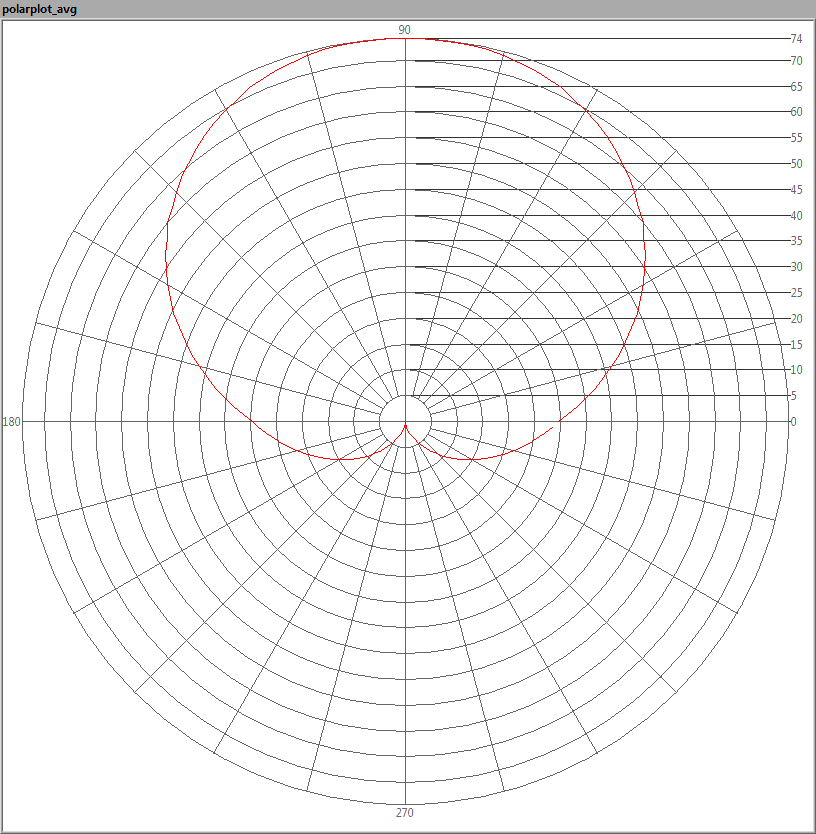This screenshot has height=834, width=816.
Task: Click the 50 radial scale label
Action: 796,164
